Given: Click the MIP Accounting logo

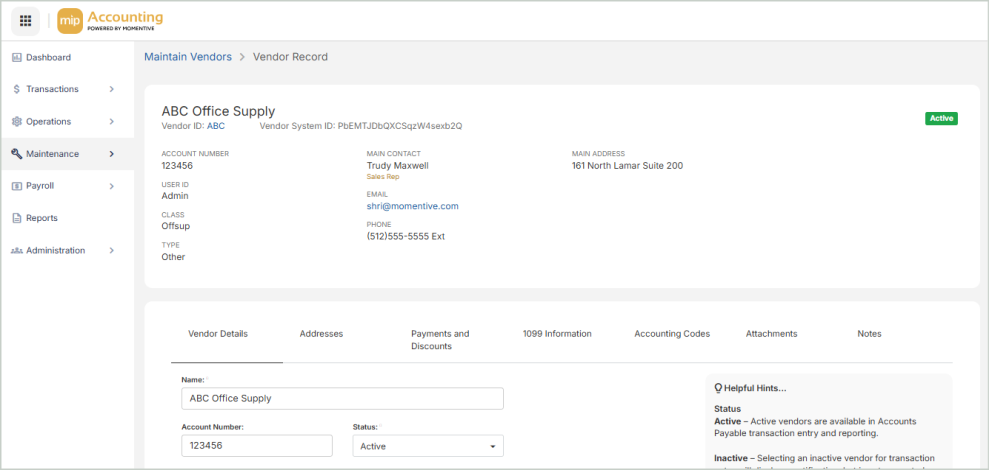Looking at the screenshot, I should click(x=111, y=20).
